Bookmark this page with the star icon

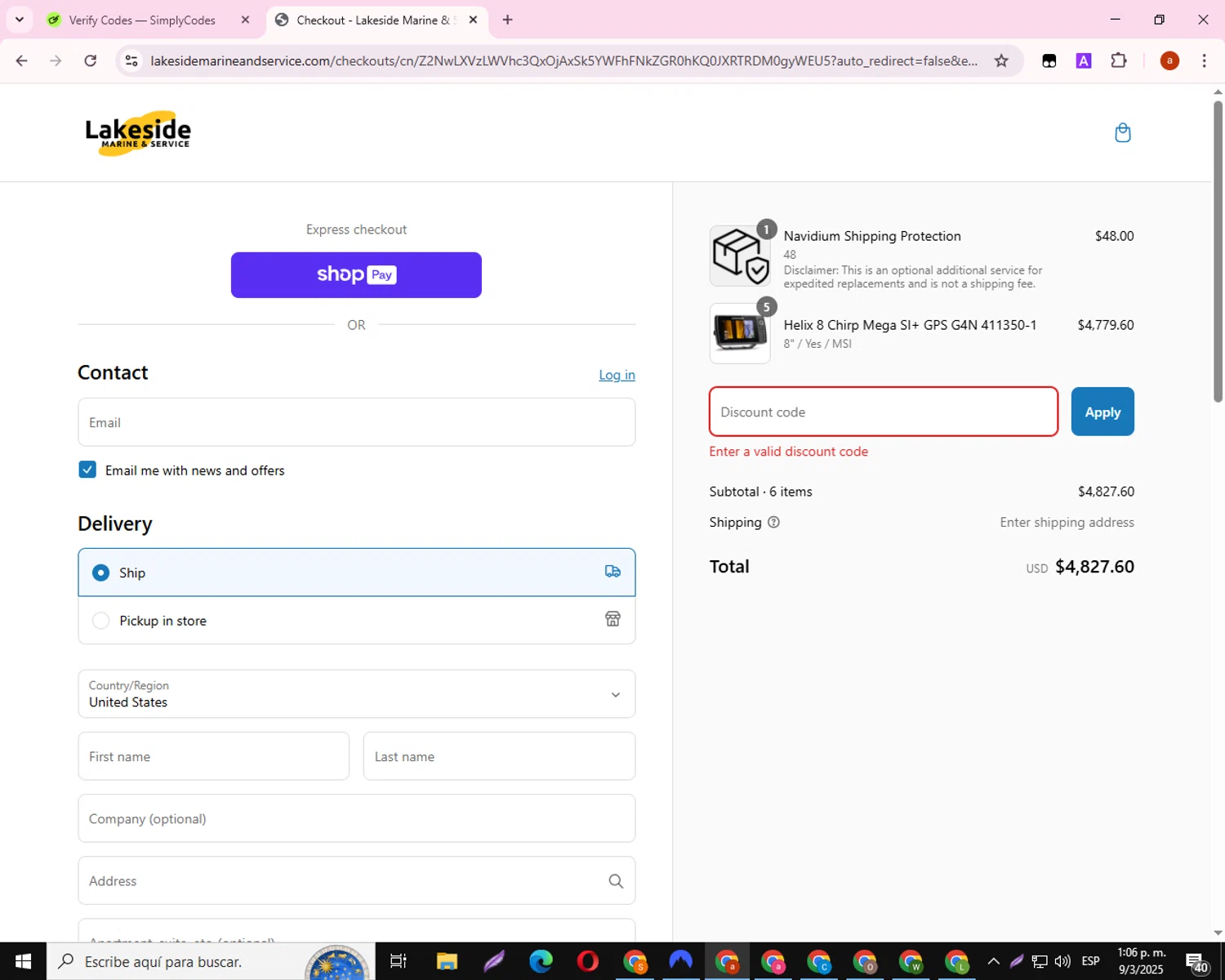point(1001,60)
